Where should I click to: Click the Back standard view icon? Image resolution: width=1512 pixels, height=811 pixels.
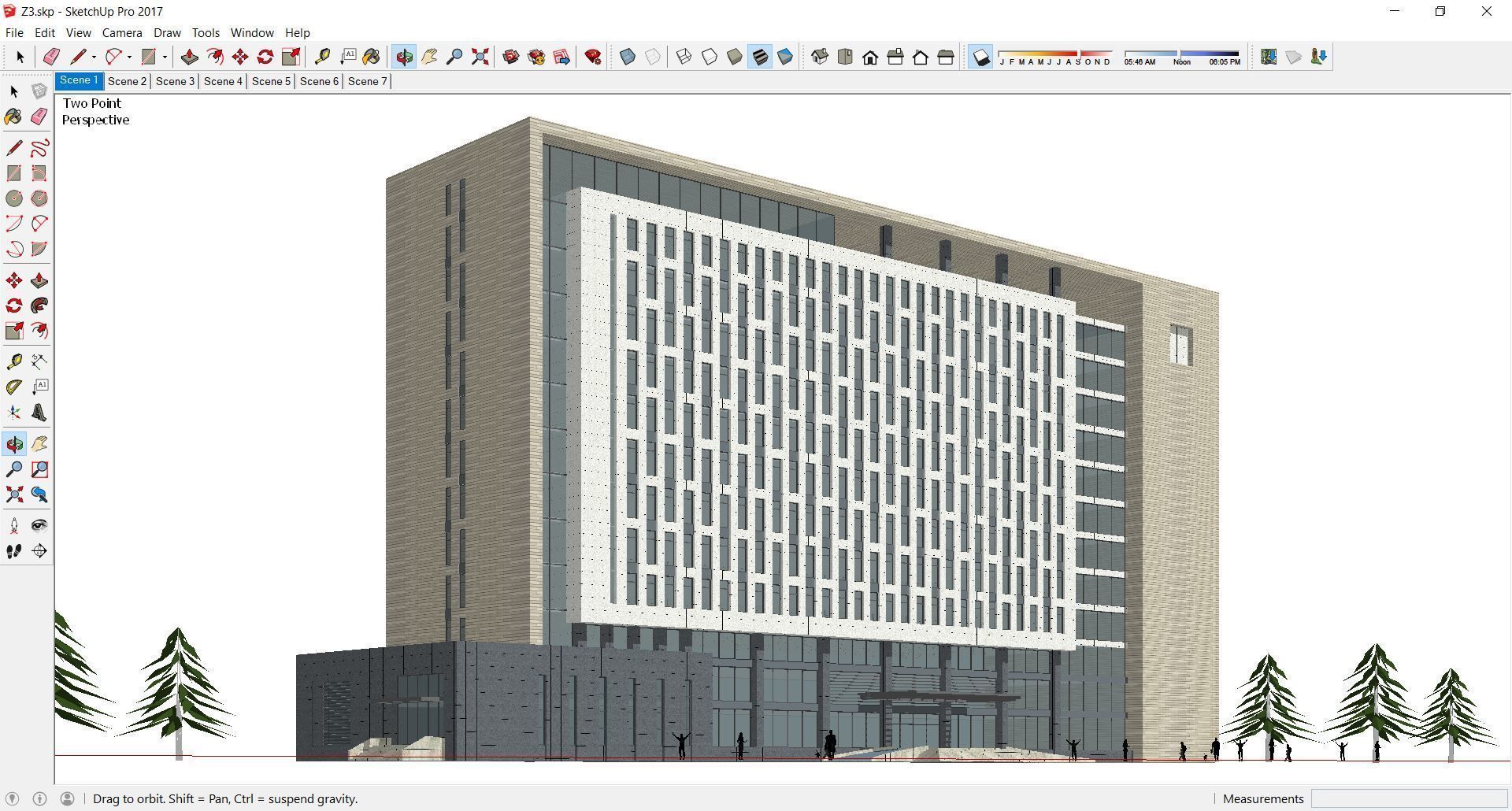click(921, 57)
